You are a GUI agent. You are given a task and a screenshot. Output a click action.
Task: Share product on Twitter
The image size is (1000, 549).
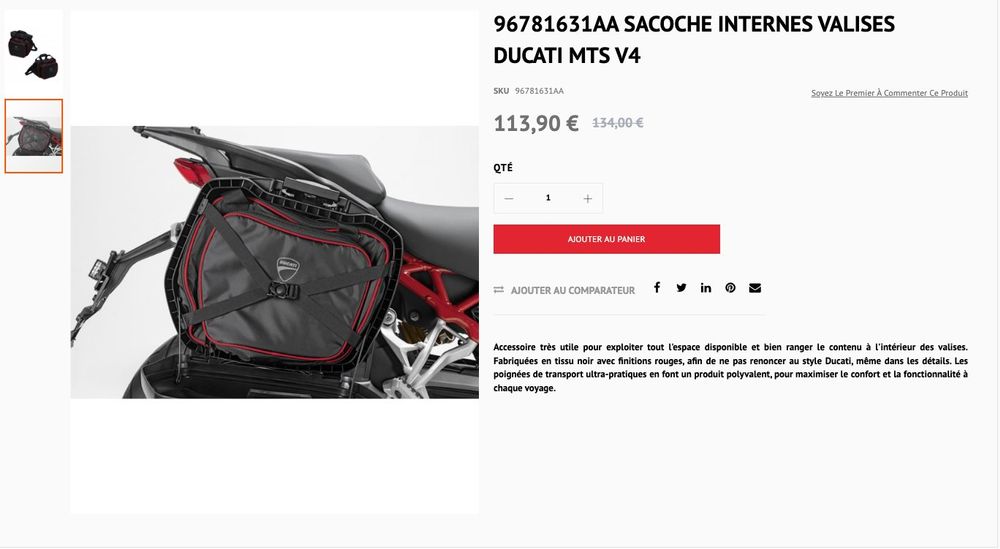click(x=681, y=288)
